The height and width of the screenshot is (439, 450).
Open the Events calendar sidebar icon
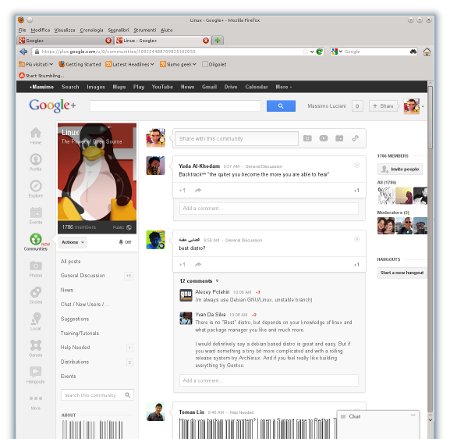[35, 212]
